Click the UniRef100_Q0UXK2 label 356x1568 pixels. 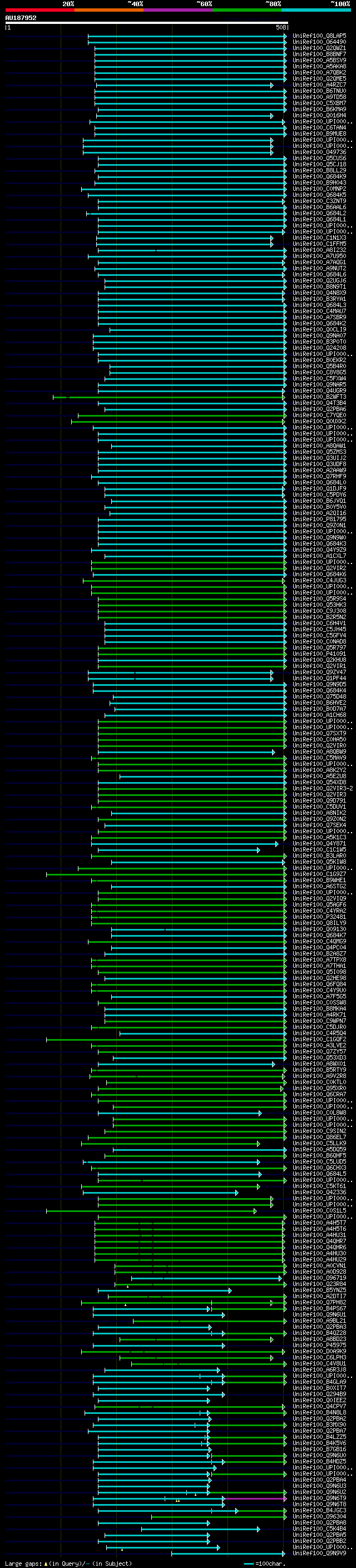(319, 422)
